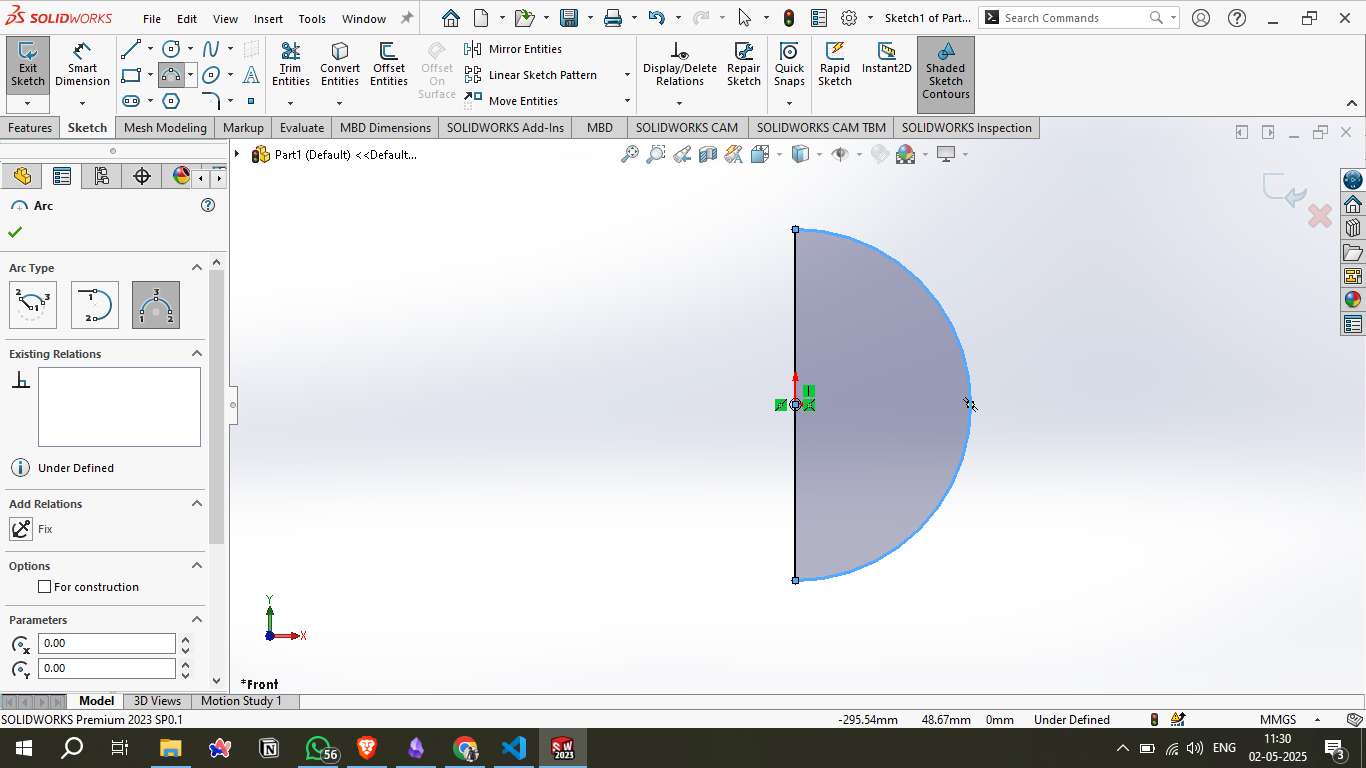
Task: Pin the menu bar with pushpin
Action: (x=406, y=18)
